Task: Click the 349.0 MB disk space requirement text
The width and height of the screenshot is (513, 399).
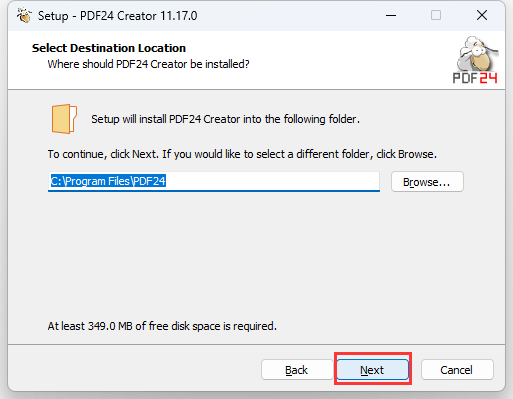Action: pyautogui.click(x=162, y=326)
